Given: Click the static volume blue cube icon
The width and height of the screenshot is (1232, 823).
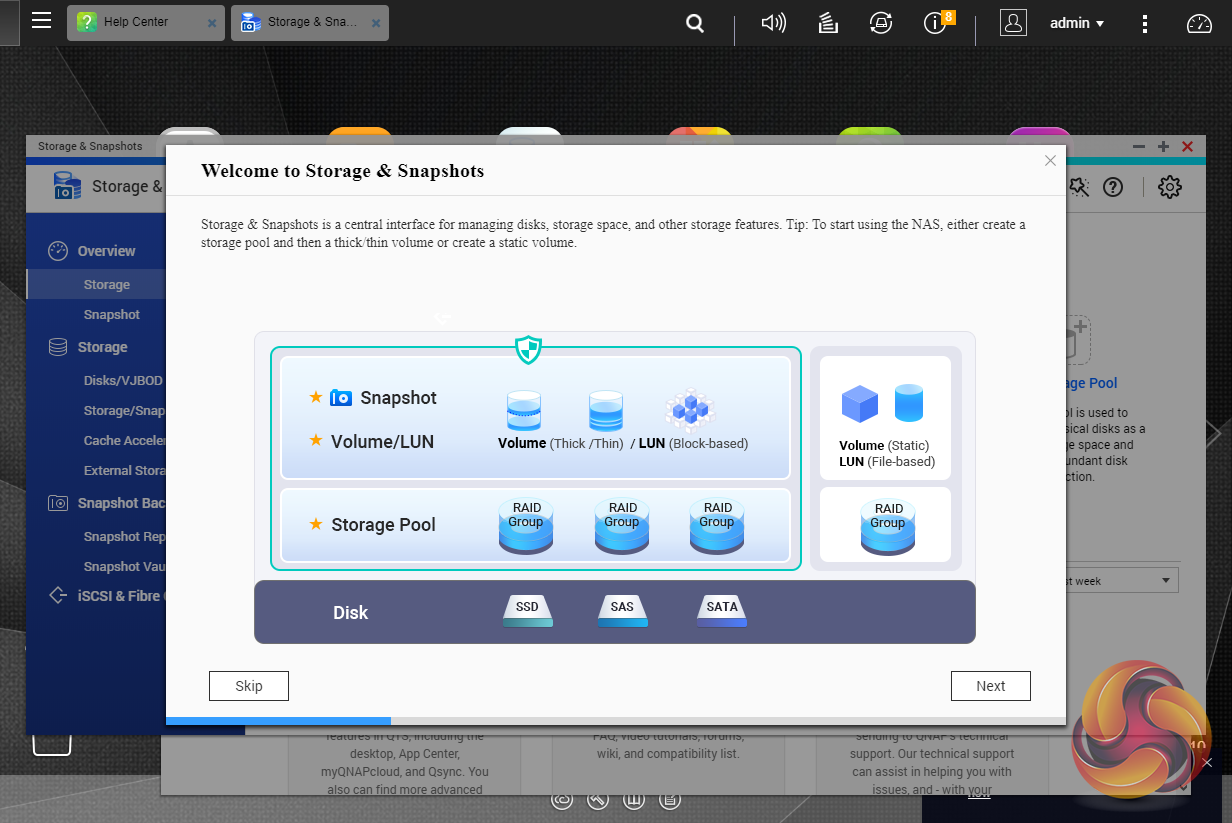Looking at the screenshot, I should pos(860,404).
